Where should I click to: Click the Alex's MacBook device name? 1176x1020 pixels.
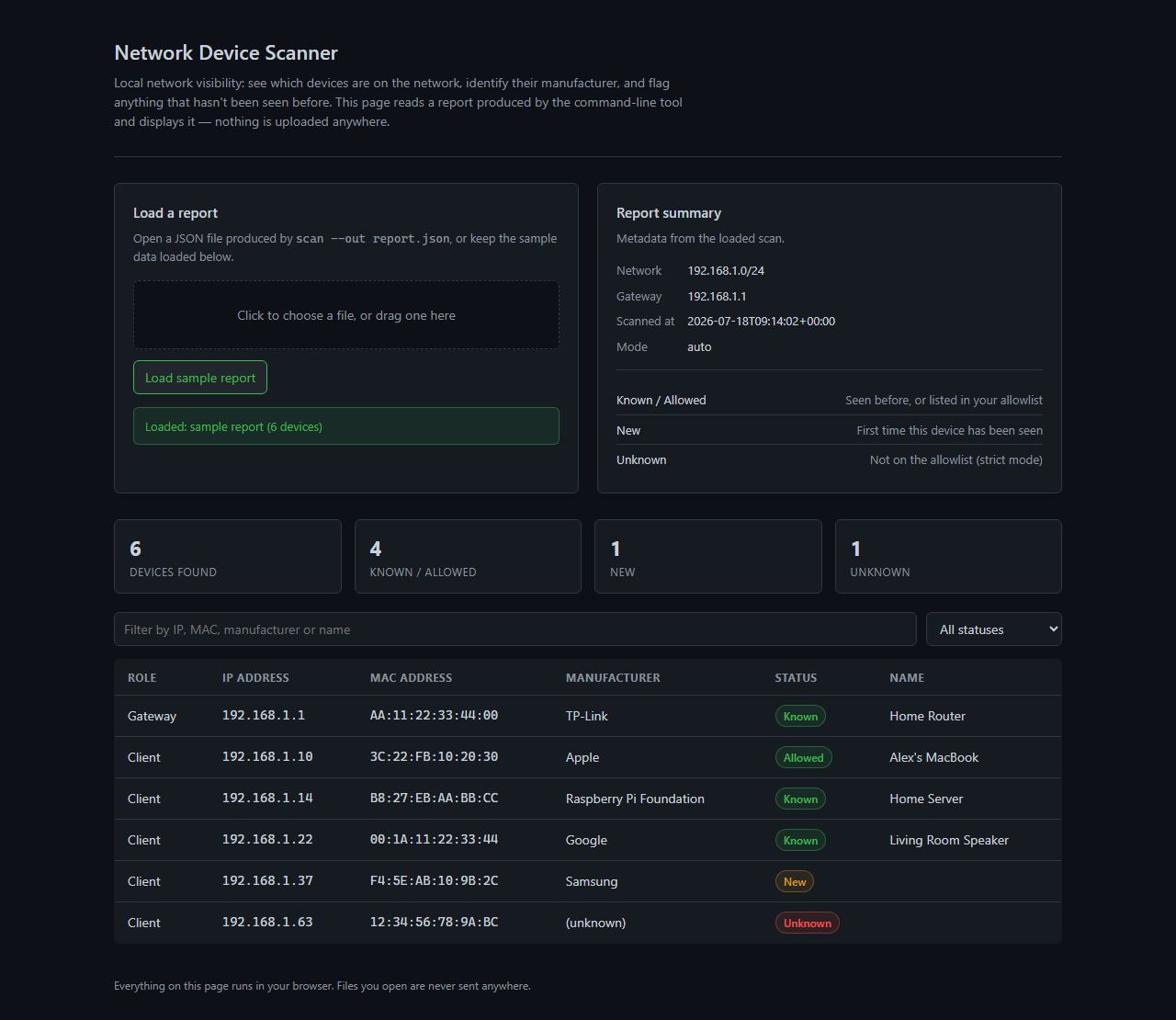[933, 757]
